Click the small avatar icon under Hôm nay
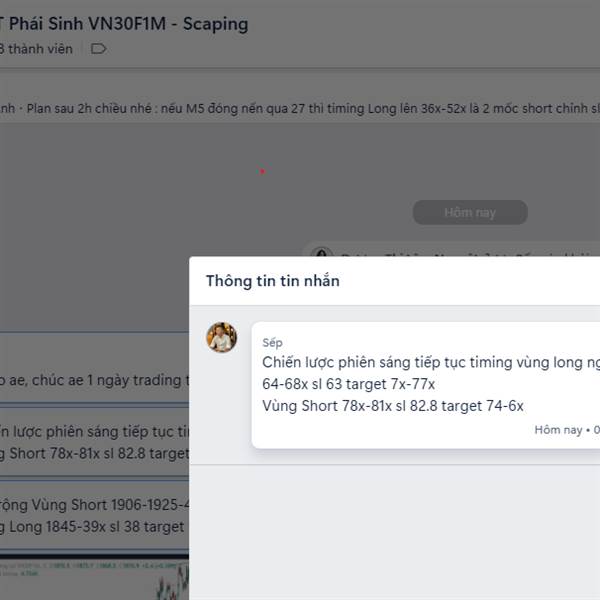The height and width of the screenshot is (600, 600). [321, 251]
